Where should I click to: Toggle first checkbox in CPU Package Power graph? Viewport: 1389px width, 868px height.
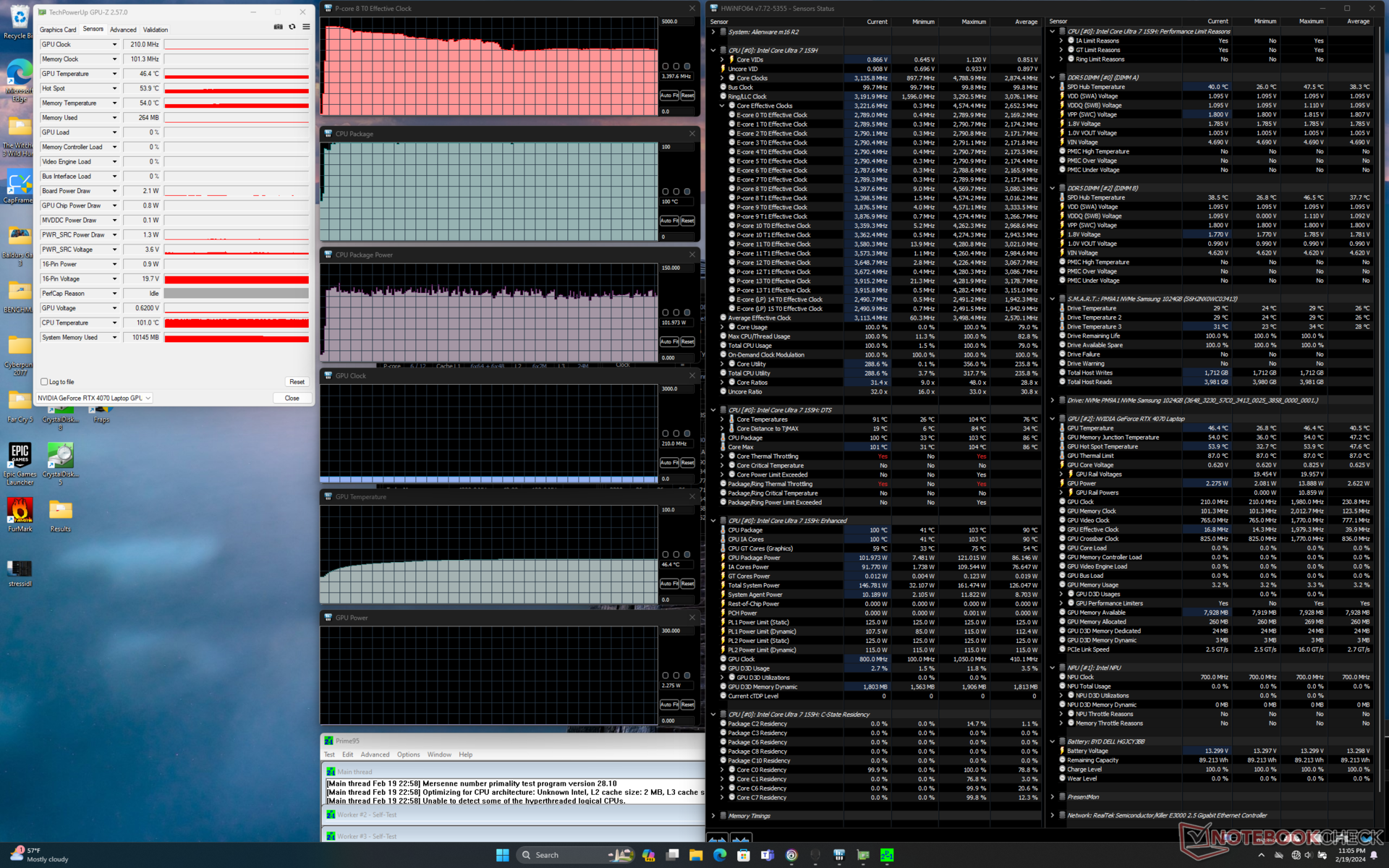(666, 312)
